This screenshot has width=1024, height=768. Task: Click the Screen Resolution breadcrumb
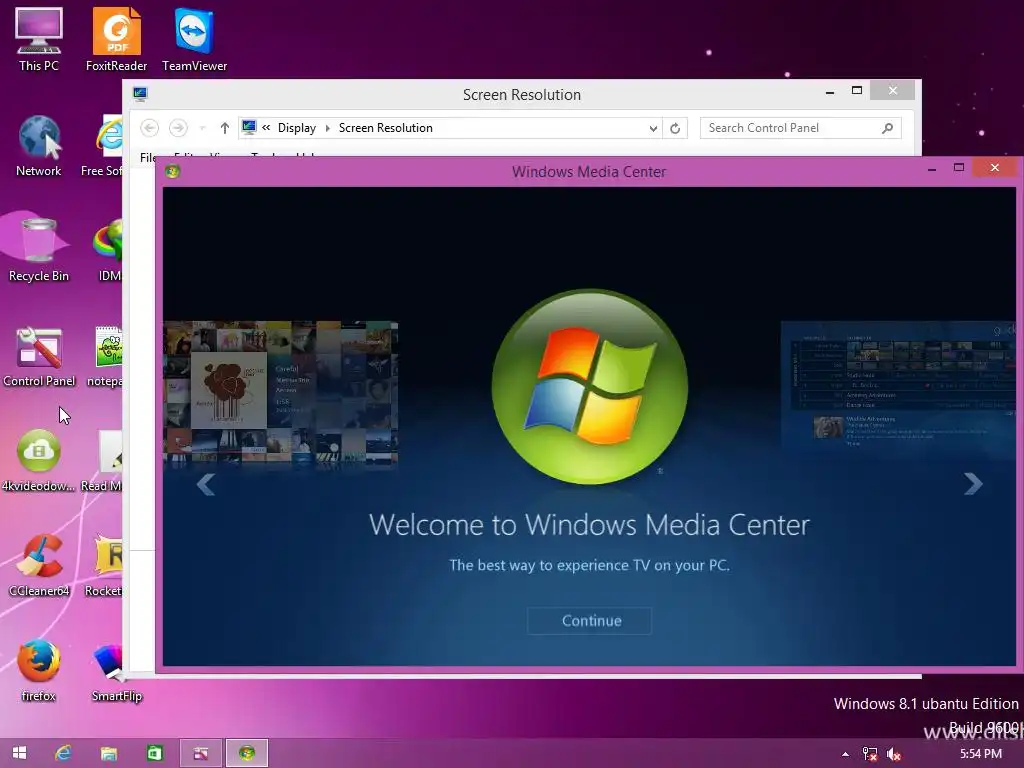coord(385,128)
